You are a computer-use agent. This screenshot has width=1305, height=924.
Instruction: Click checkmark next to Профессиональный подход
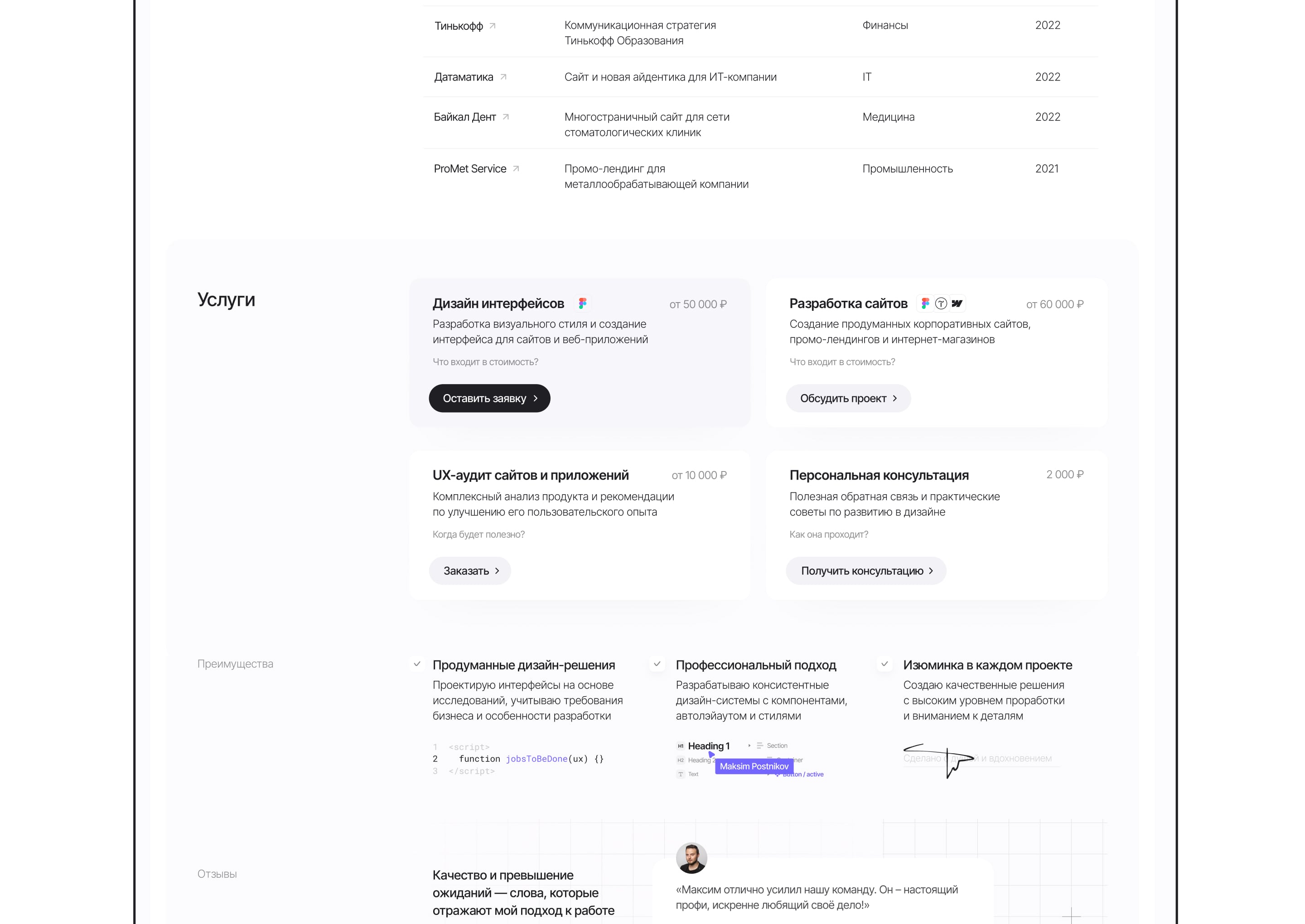[657, 664]
